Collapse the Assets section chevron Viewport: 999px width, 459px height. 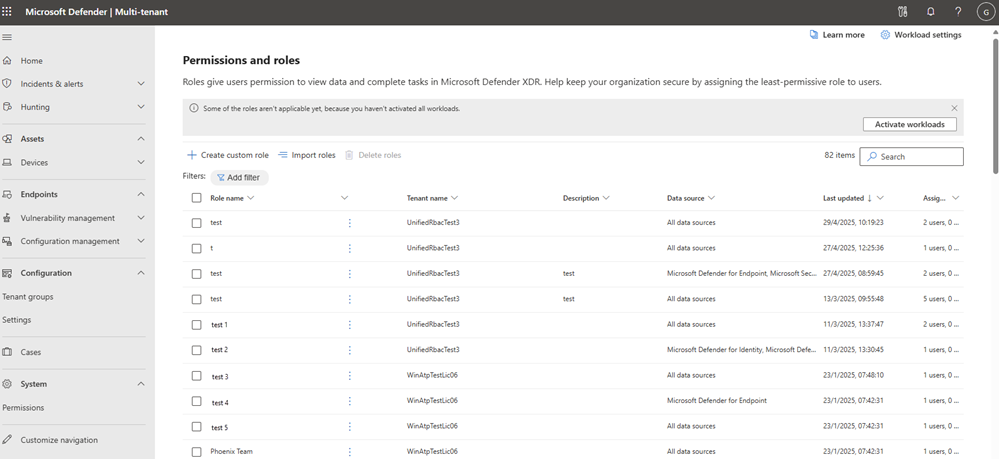pyautogui.click(x=141, y=139)
